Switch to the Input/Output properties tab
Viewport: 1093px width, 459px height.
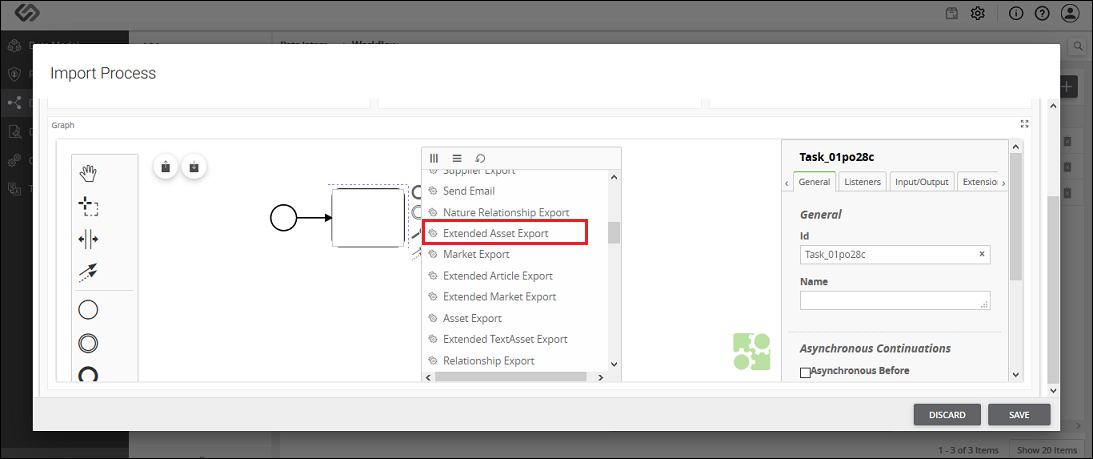coord(922,181)
